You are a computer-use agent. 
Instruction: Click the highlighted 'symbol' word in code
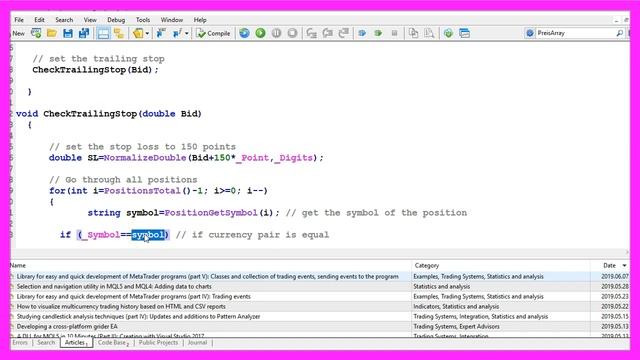(148, 235)
